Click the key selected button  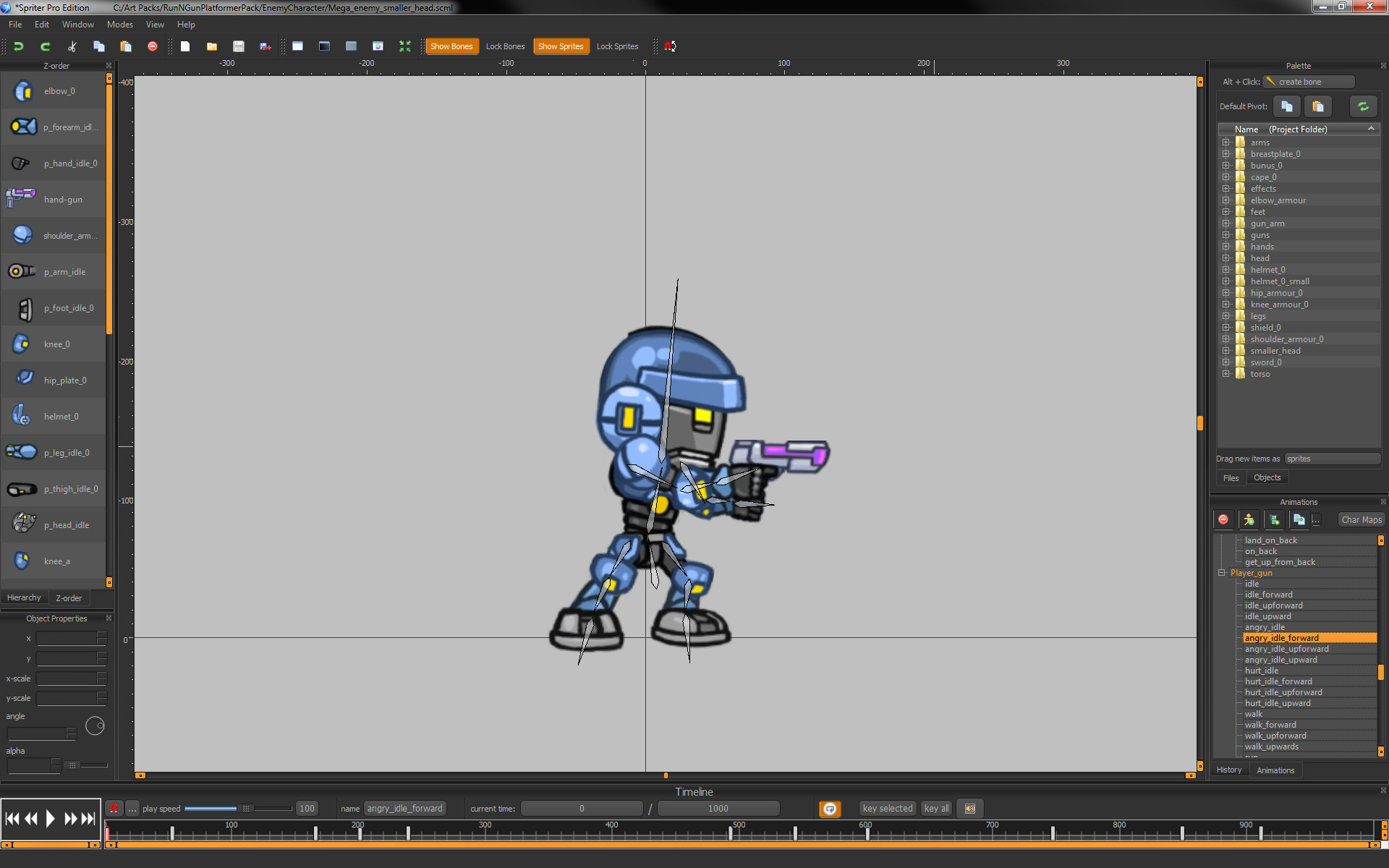tap(887, 808)
